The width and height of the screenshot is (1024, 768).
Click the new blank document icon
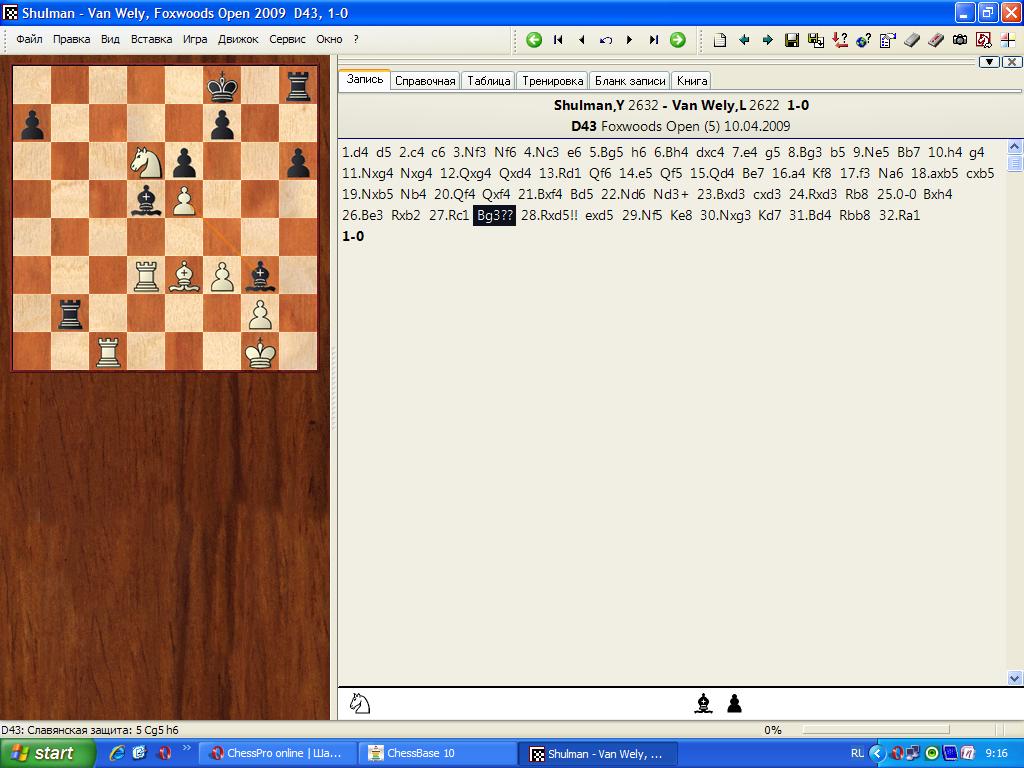click(720, 40)
